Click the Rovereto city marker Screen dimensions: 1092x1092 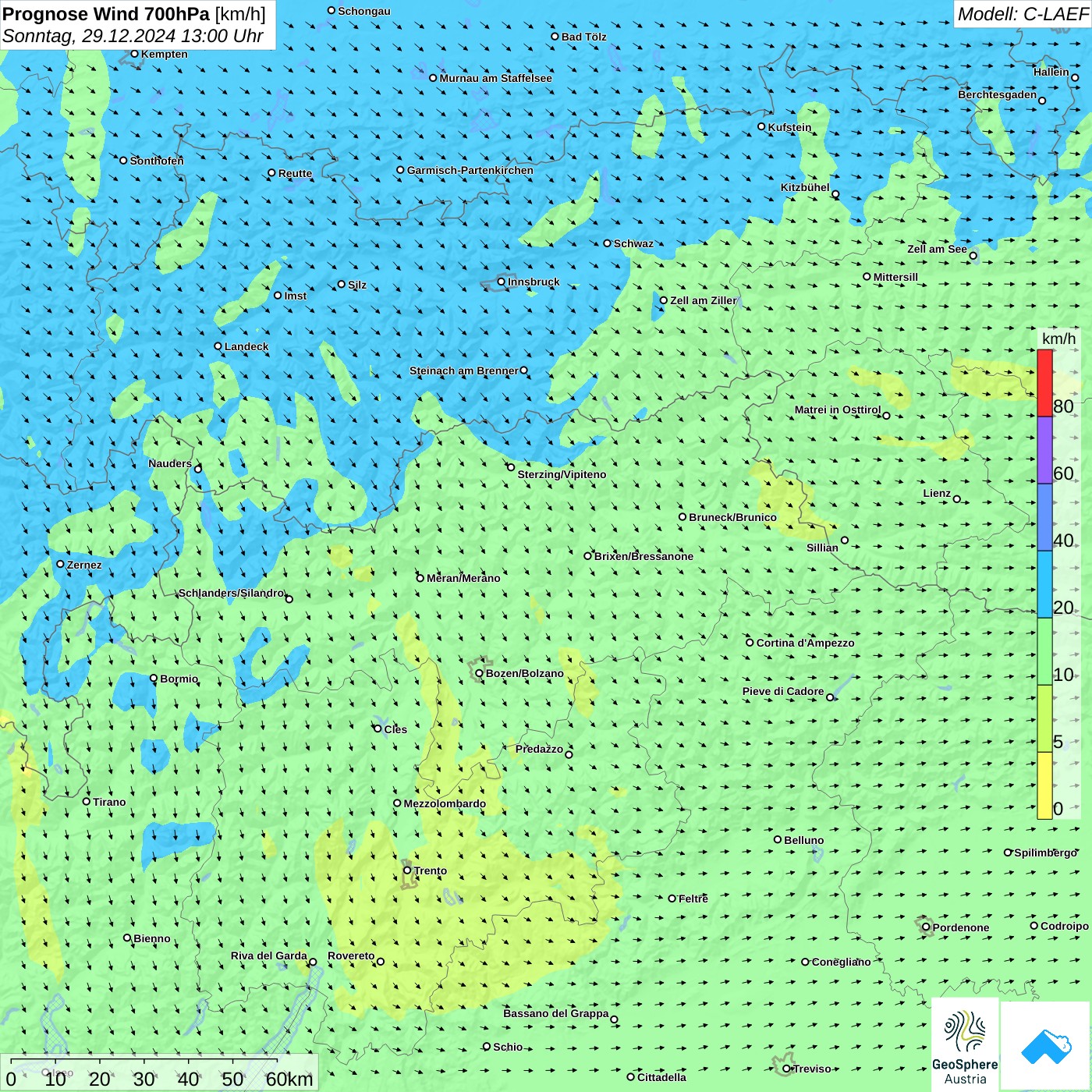click(x=381, y=961)
